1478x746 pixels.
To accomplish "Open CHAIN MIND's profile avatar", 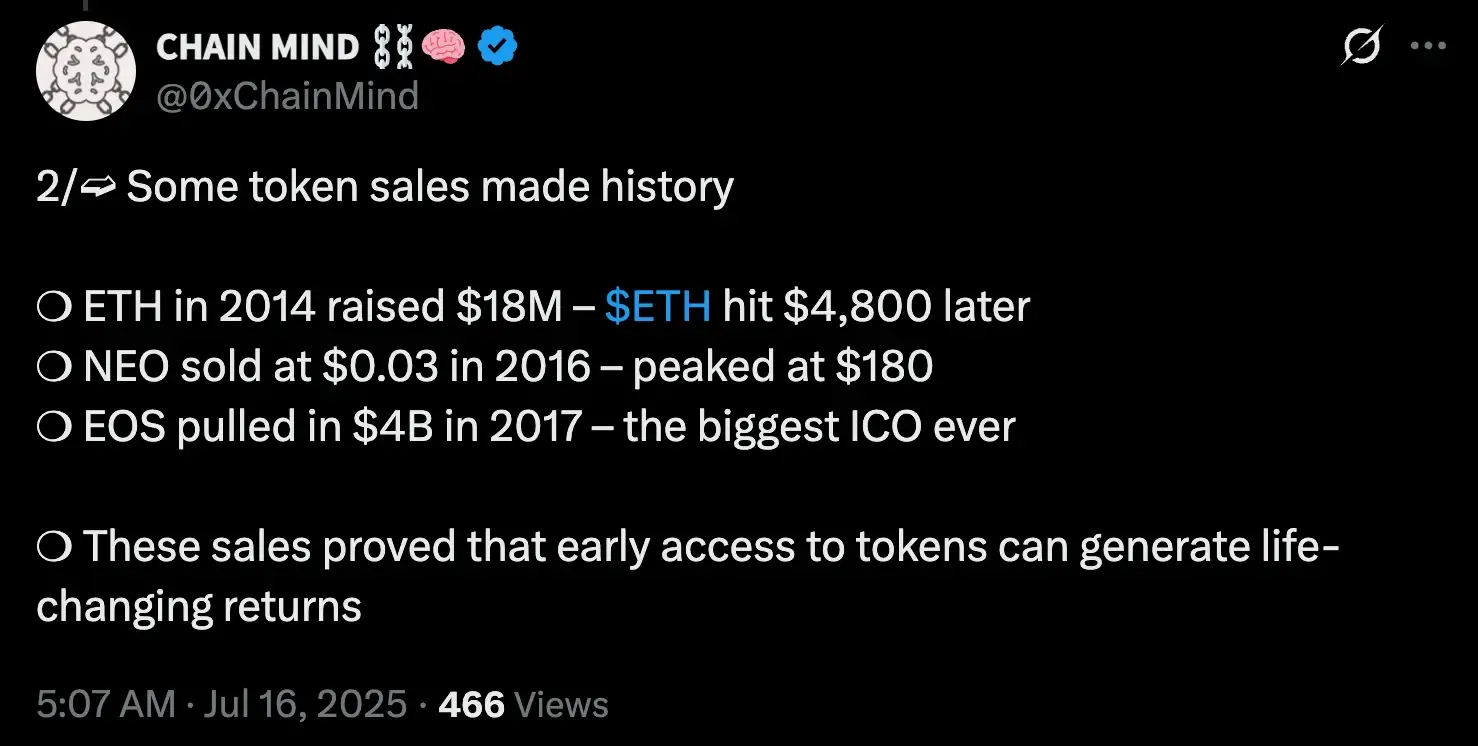I will pyautogui.click(x=86, y=71).
